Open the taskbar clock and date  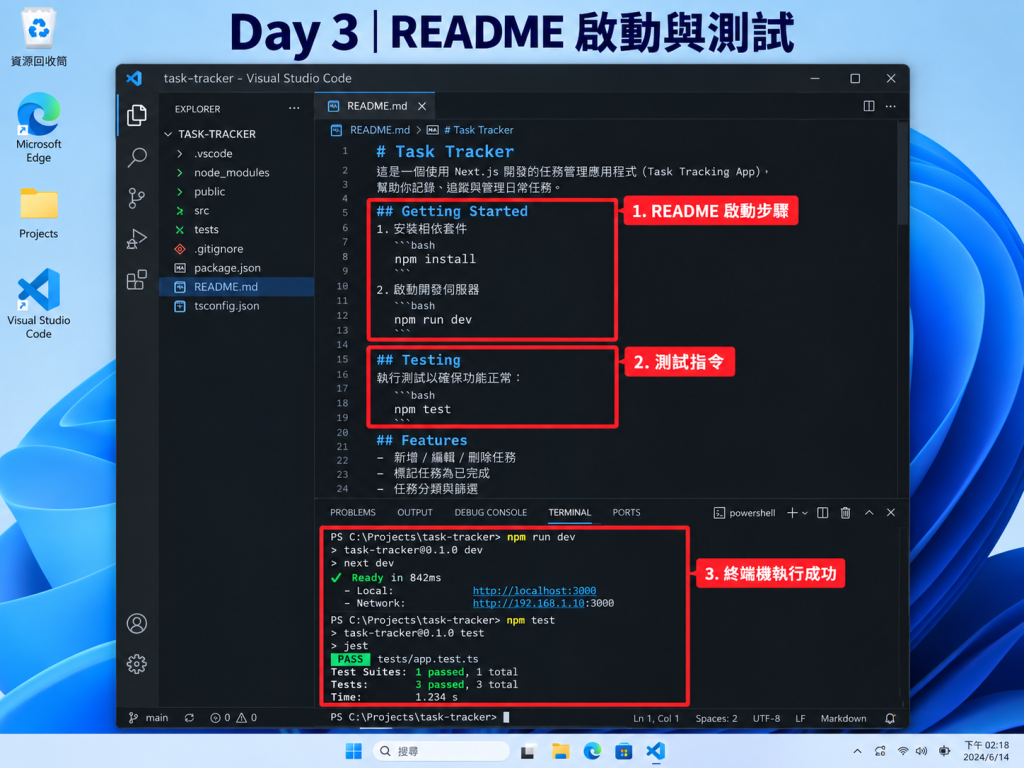[x=986, y=751]
